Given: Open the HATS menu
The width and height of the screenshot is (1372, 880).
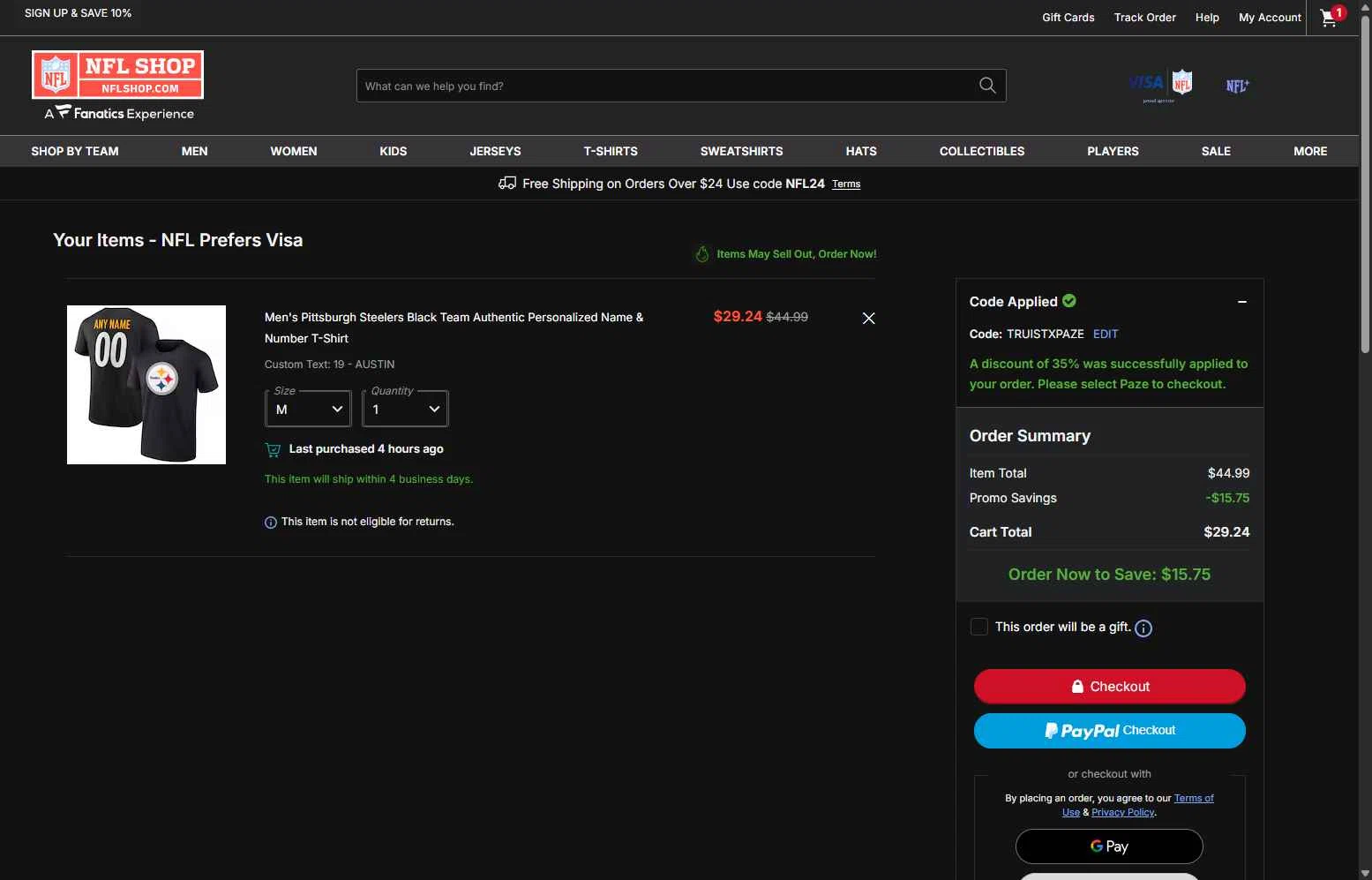Looking at the screenshot, I should [x=861, y=151].
